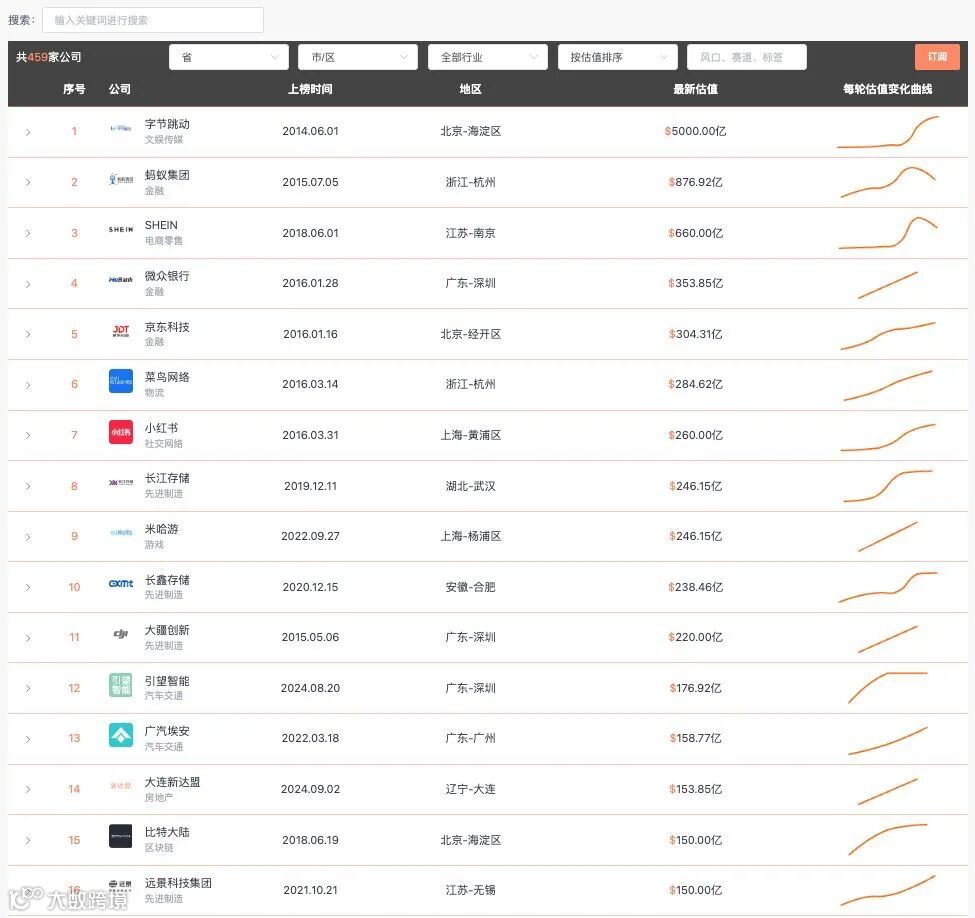Click the 小红书 red logo
This screenshot has width=975, height=918.
click(x=121, y=432)
